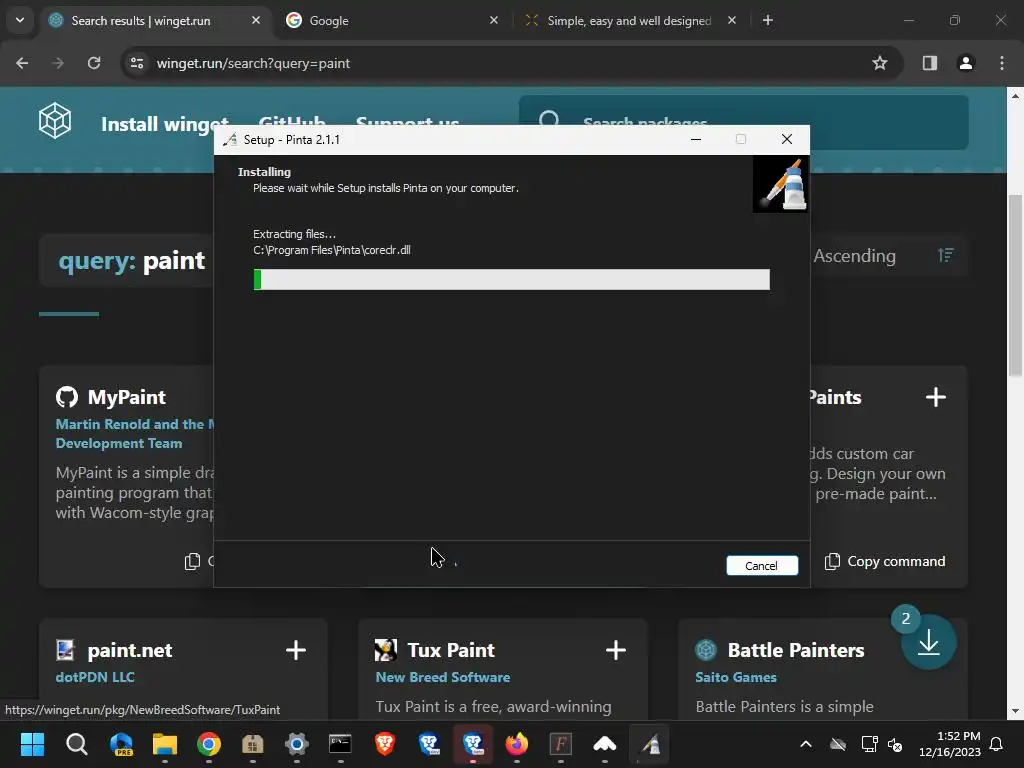Image resolution: width=1024 pixels, height=768 pixels.
Task: Switch to the Google tab
Action: click(390, 20)
